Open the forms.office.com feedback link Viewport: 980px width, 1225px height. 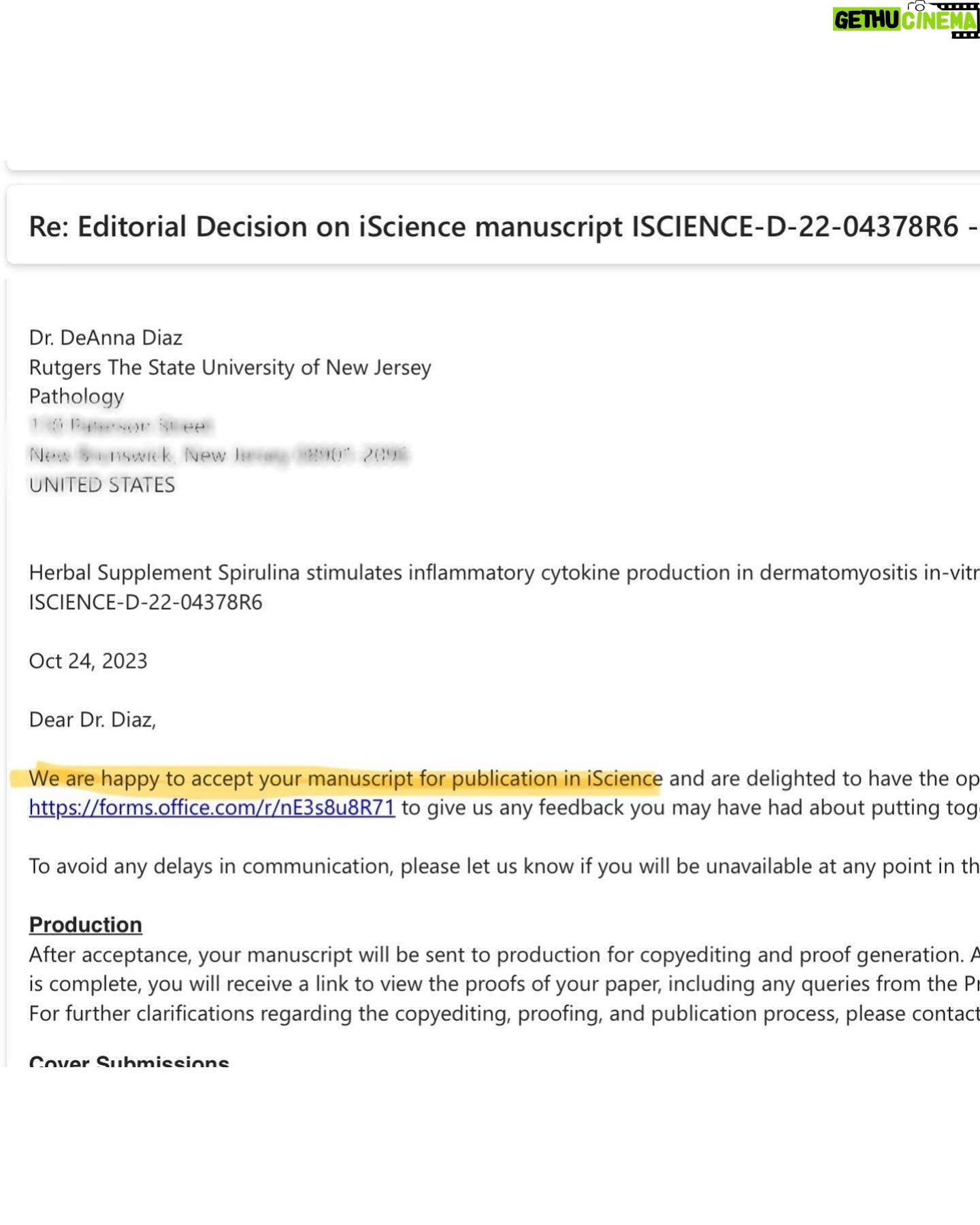pos(212,808)
